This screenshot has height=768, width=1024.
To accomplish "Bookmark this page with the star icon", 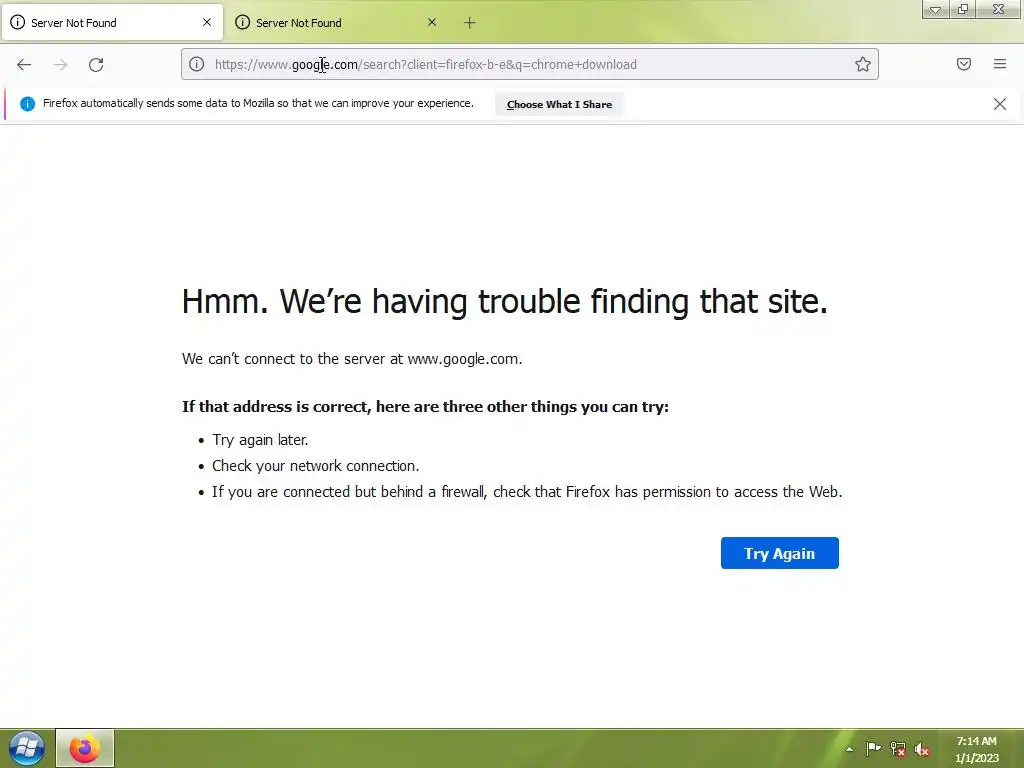I will coord(863,64).
